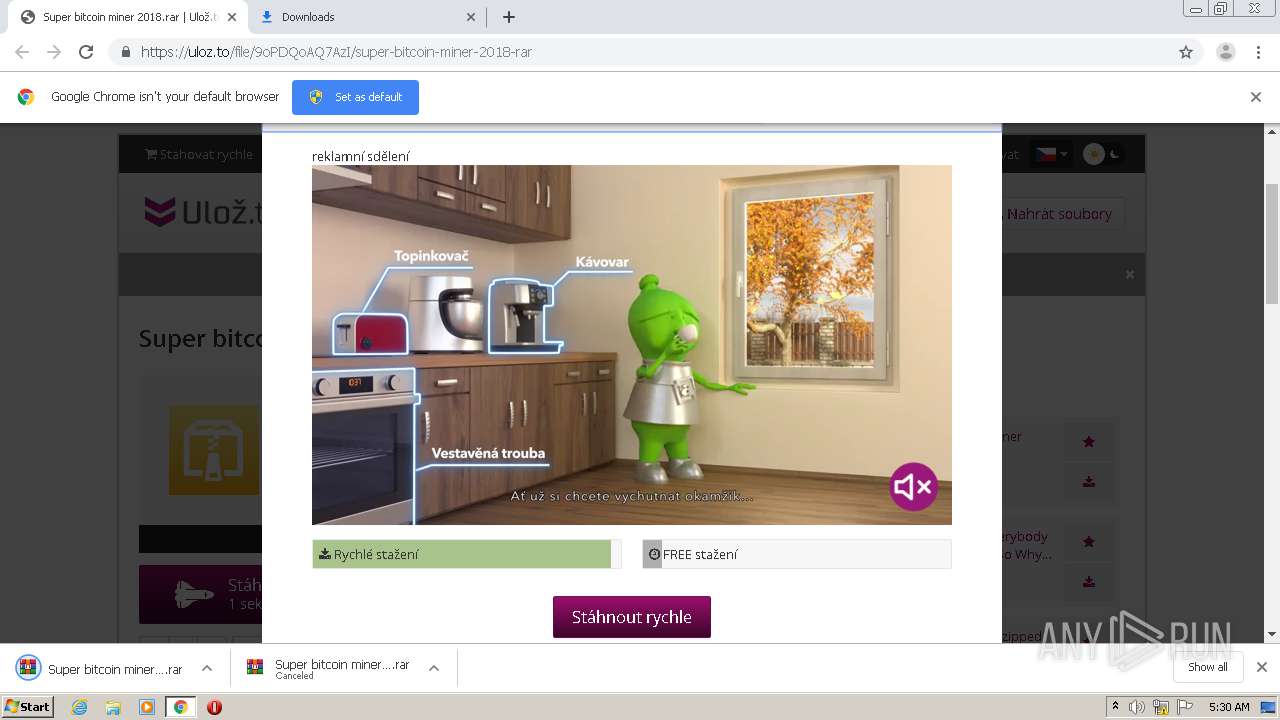Show desktop via taskbar corner icon

(x=1269, y=707)
